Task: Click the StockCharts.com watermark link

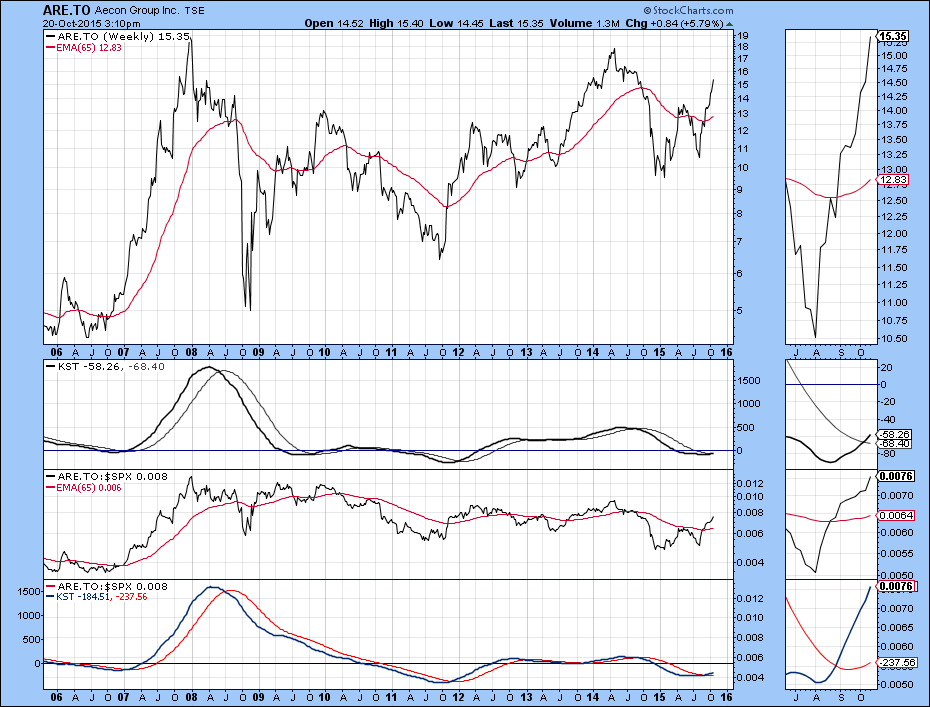Action: tap(687, 10)
